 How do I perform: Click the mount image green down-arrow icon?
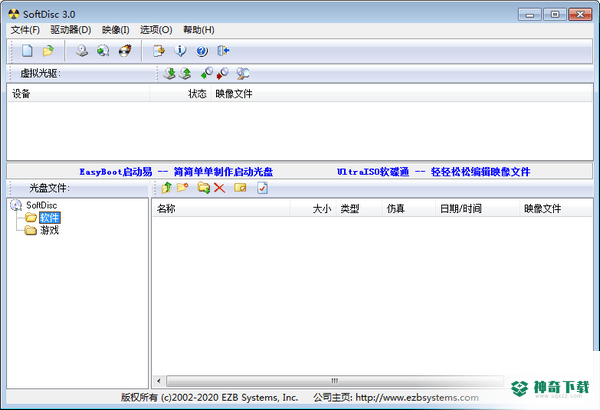click(170, 73)
